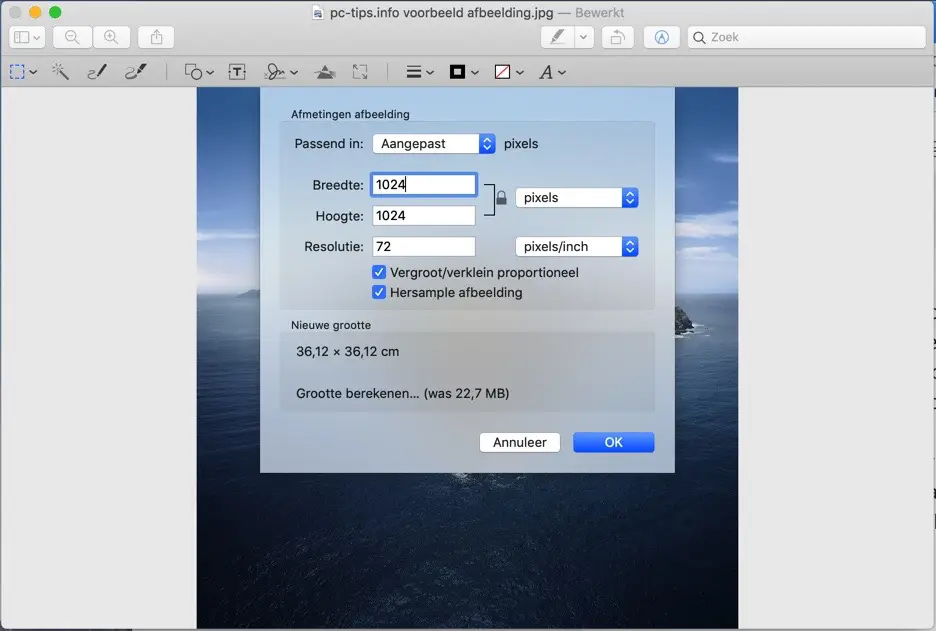Open the selection tool dropdown chevron

point(33,72)
